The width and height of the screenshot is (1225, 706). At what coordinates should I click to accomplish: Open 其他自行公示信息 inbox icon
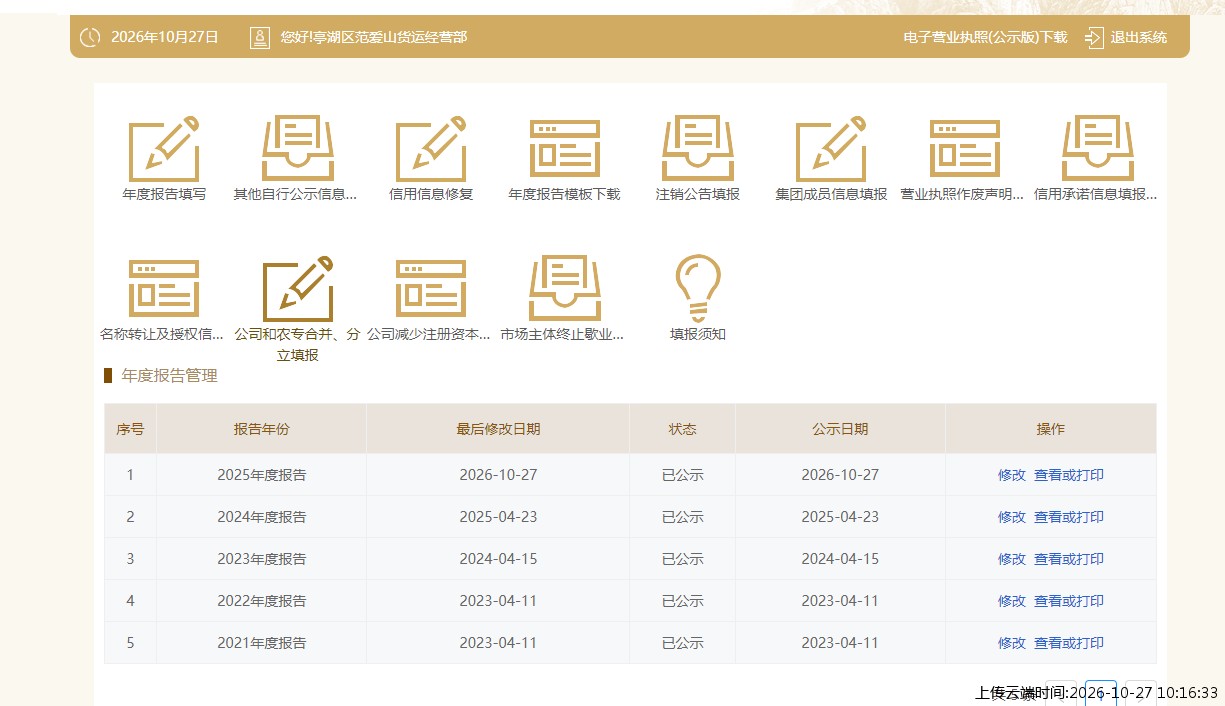[298, 149]
